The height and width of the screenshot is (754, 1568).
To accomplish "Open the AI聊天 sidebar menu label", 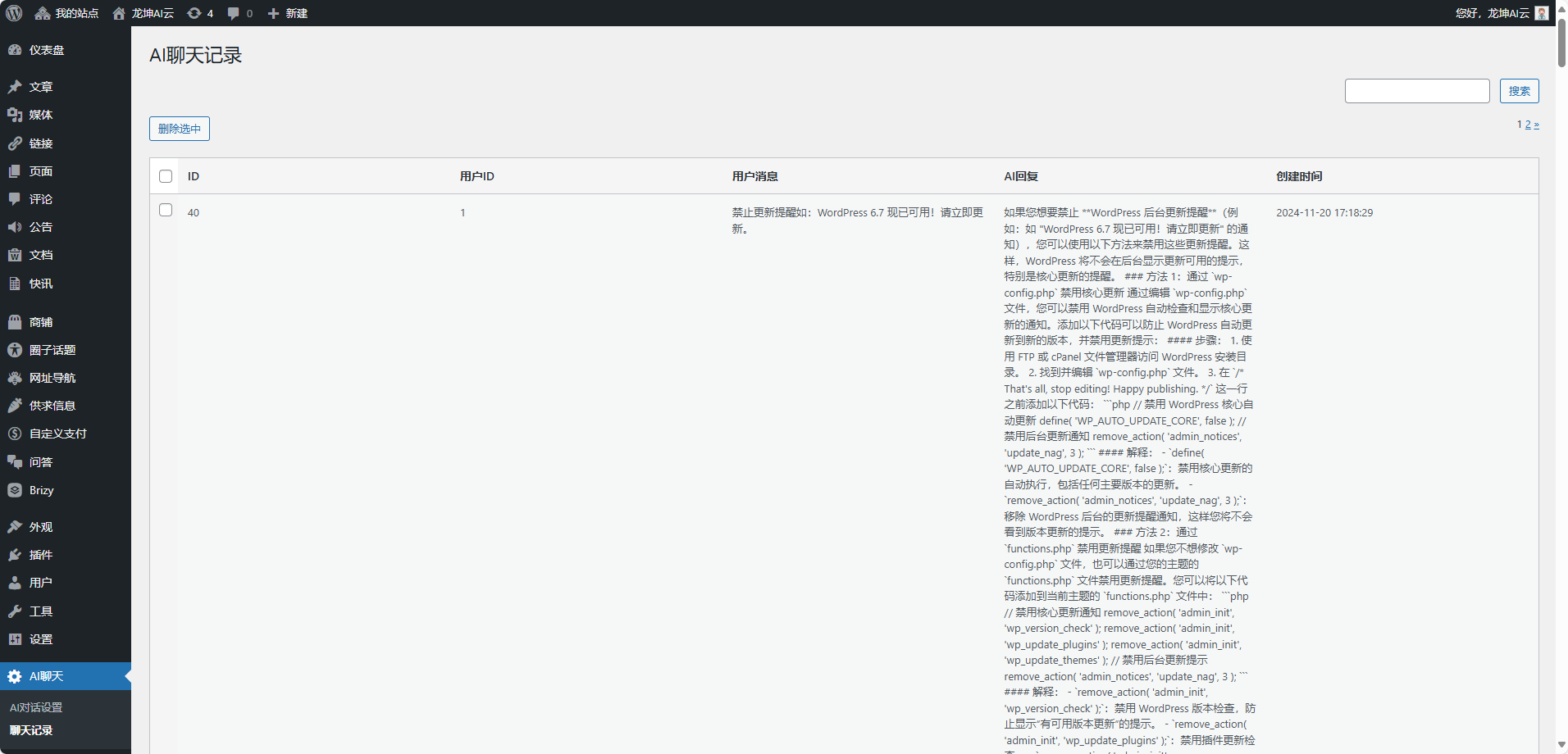I will pos(46,676).
